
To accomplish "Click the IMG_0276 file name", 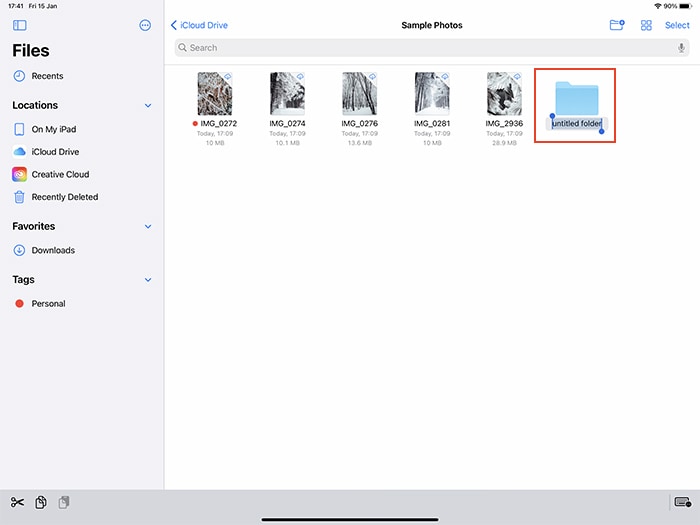I will point(360,124).
